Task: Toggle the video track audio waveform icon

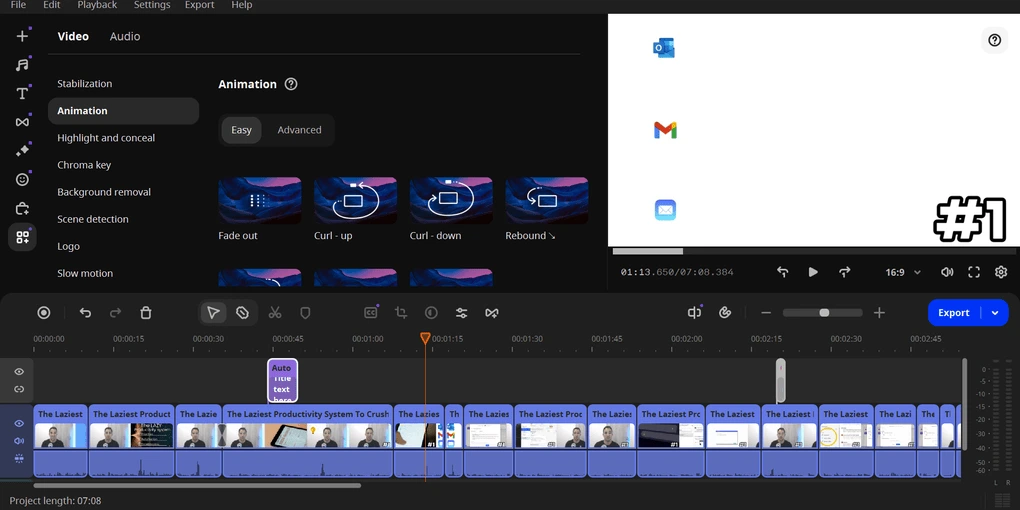Action: tap(19, 458)
